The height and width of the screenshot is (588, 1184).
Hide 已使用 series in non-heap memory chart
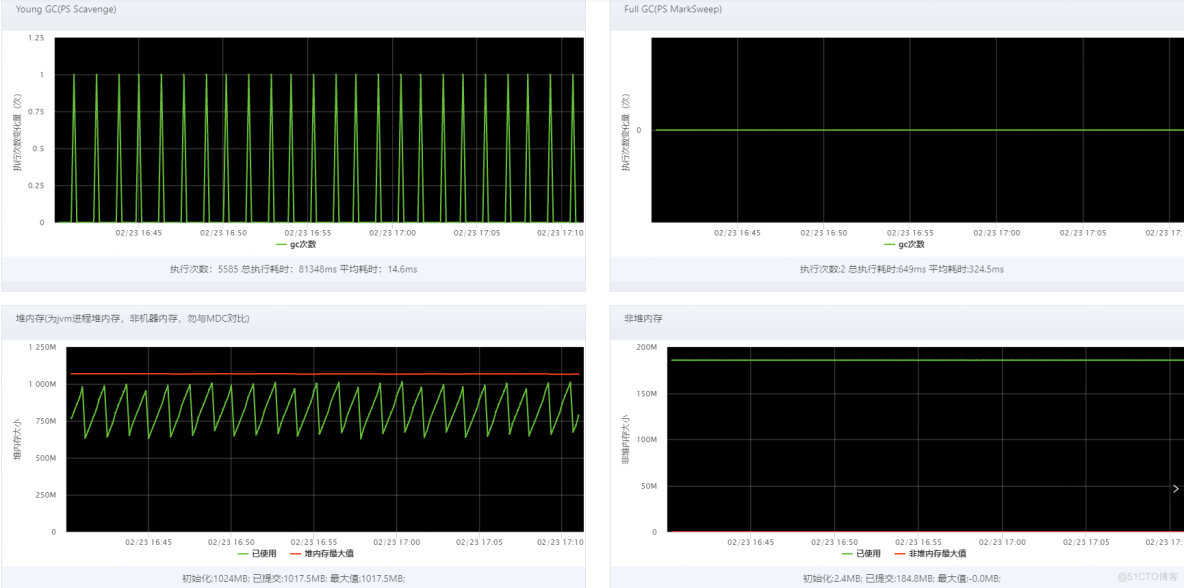[x=868, y=553]
